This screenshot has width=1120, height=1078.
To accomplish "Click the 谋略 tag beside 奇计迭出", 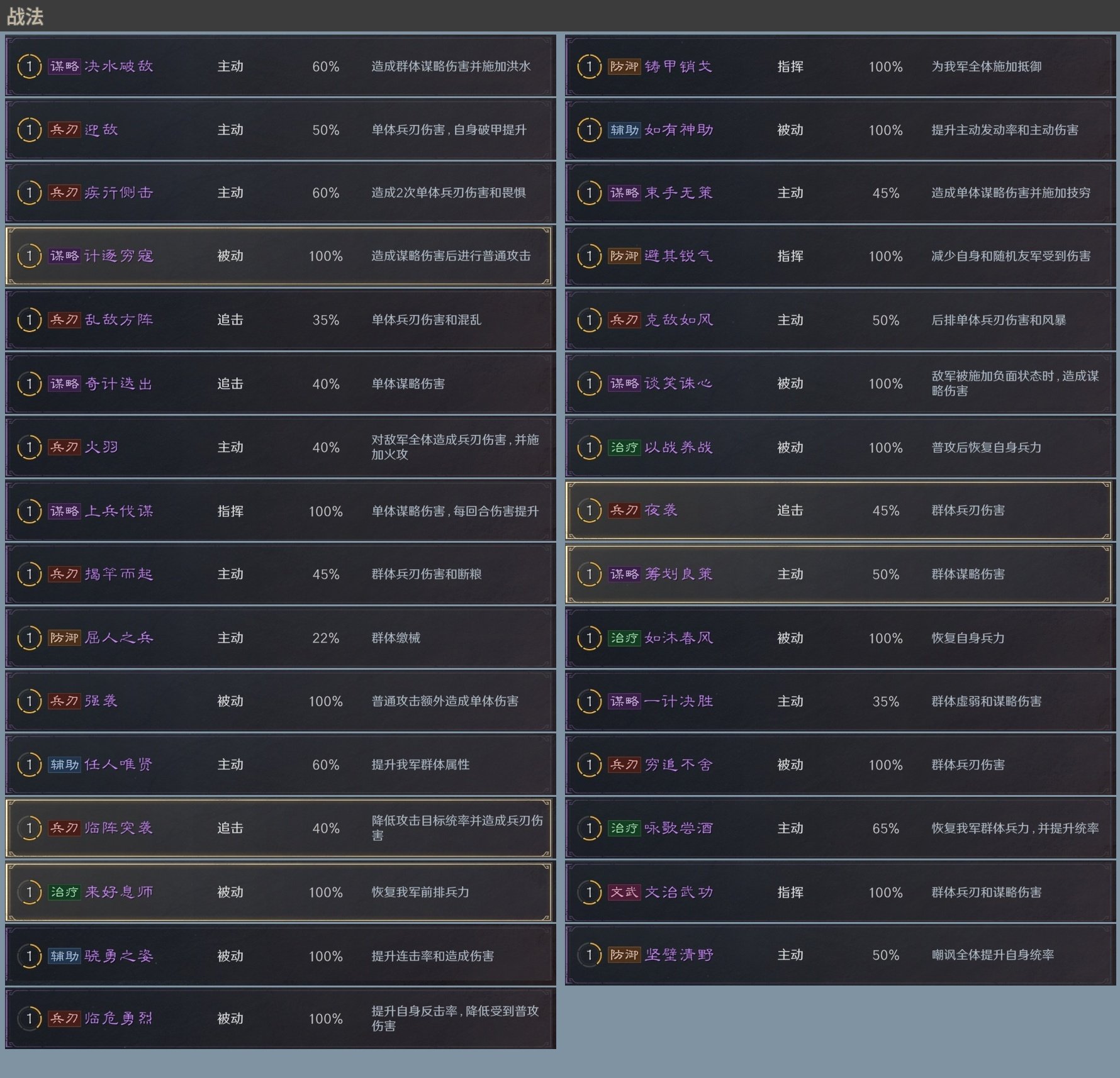I will coord(64,384).
